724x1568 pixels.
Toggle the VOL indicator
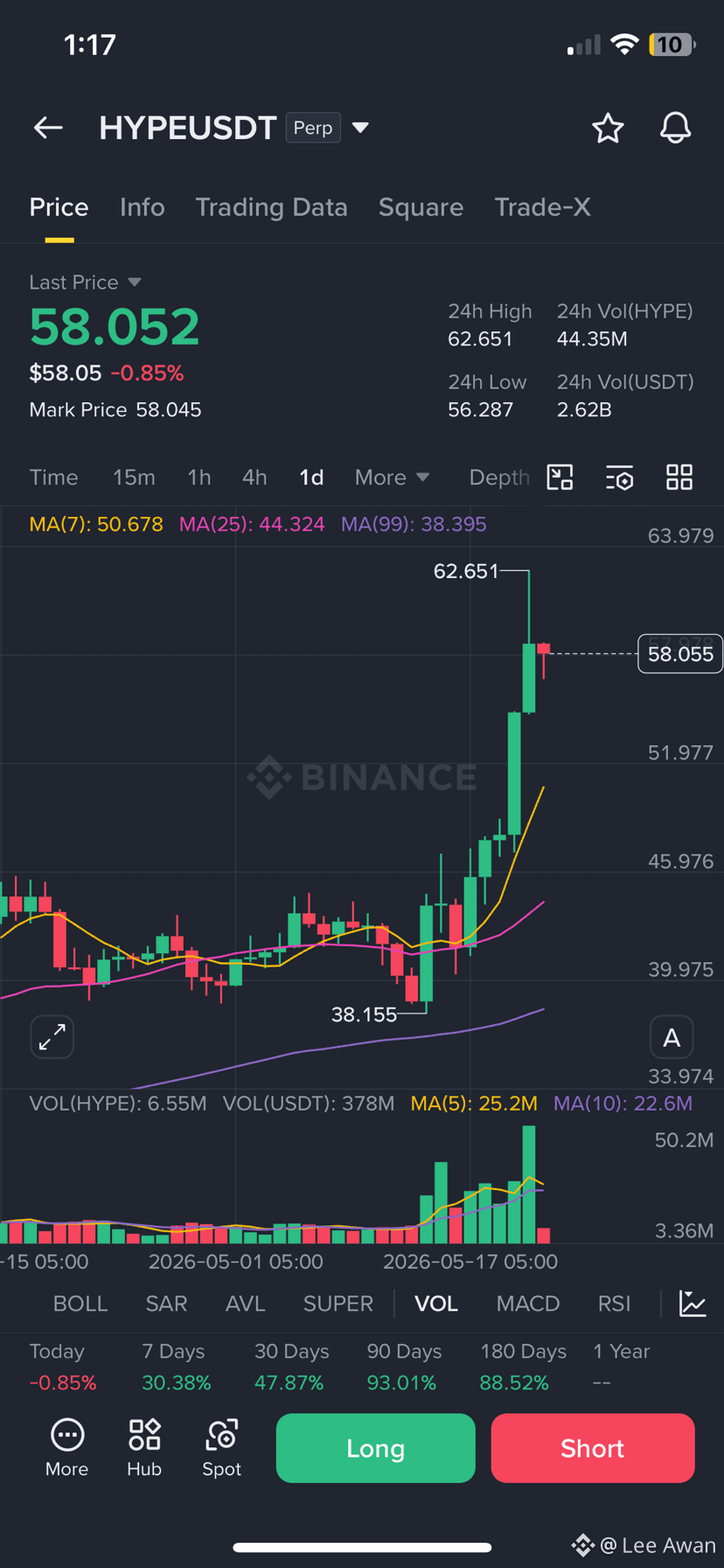tap(436, 1303)
